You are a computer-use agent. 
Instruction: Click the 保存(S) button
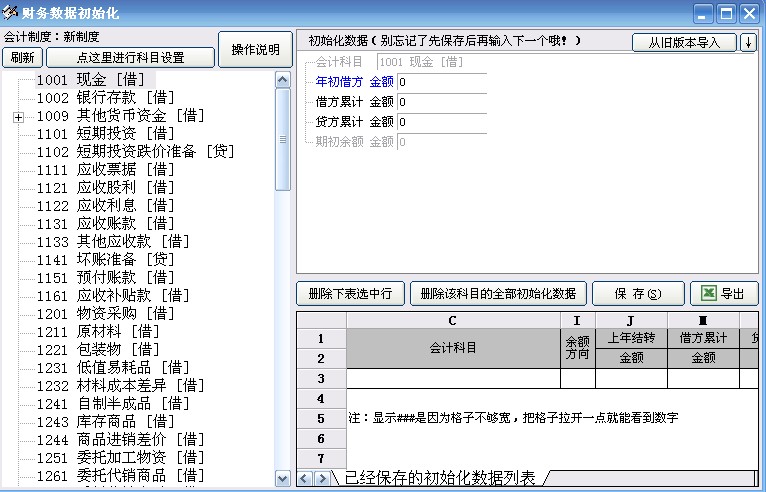[x=638, y=294]
